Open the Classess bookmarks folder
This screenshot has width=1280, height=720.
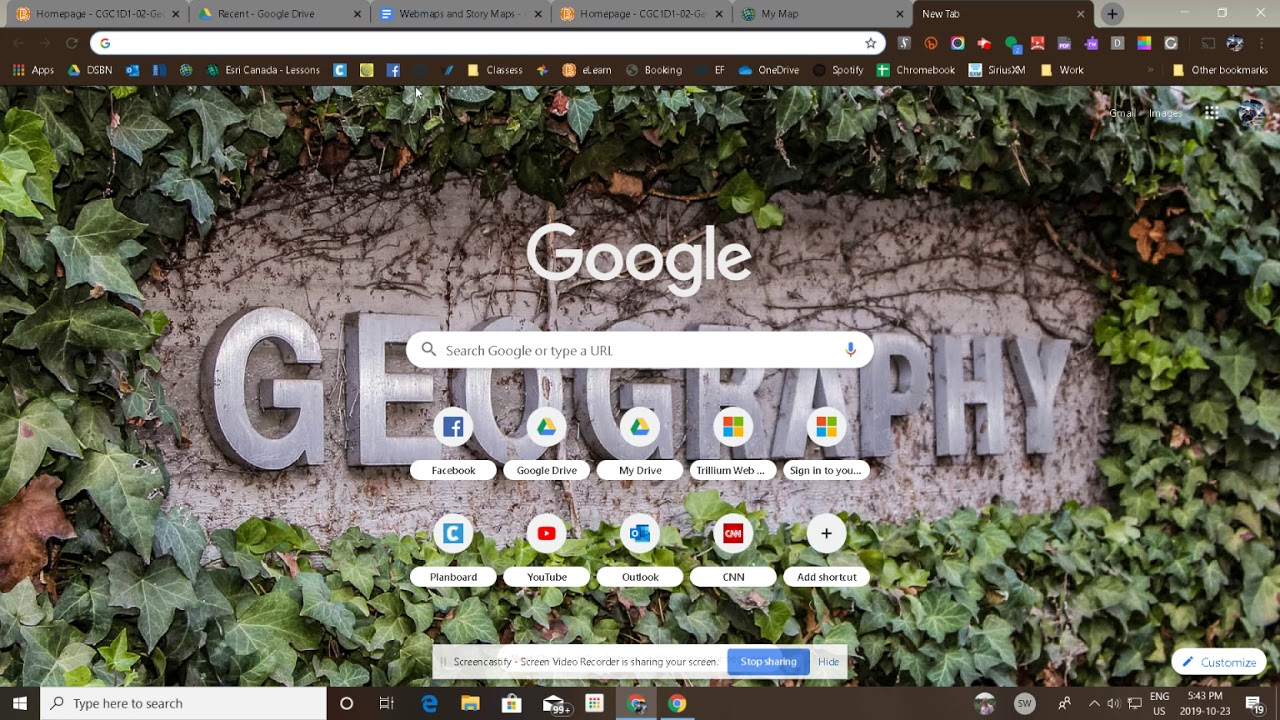click(x=494, y=70)
